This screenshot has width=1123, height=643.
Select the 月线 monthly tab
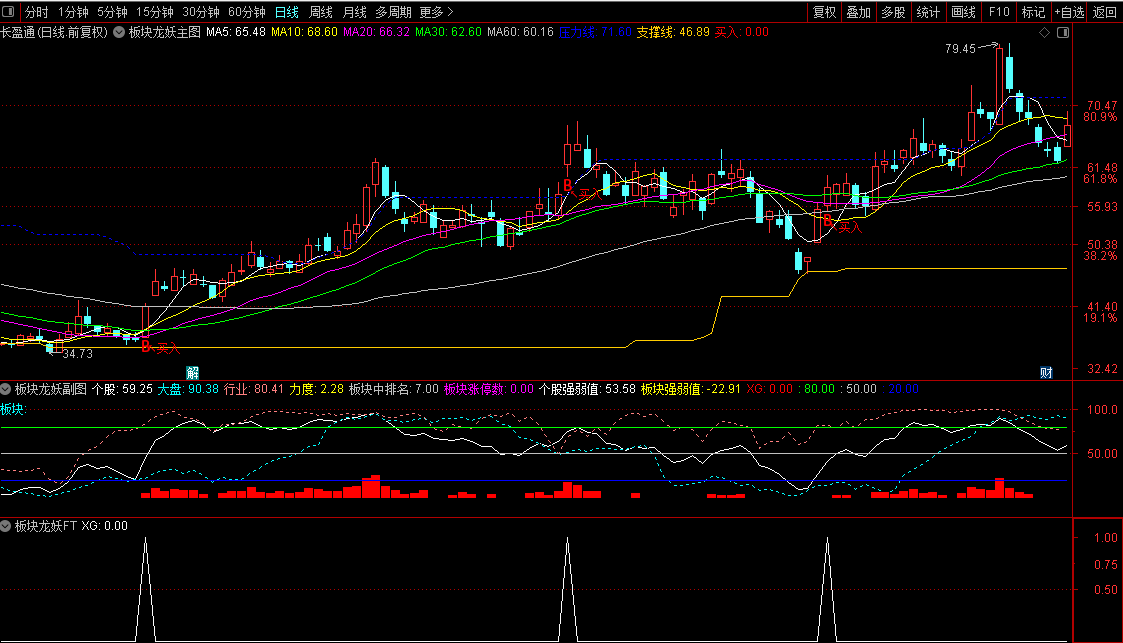[x=355, y=12]
